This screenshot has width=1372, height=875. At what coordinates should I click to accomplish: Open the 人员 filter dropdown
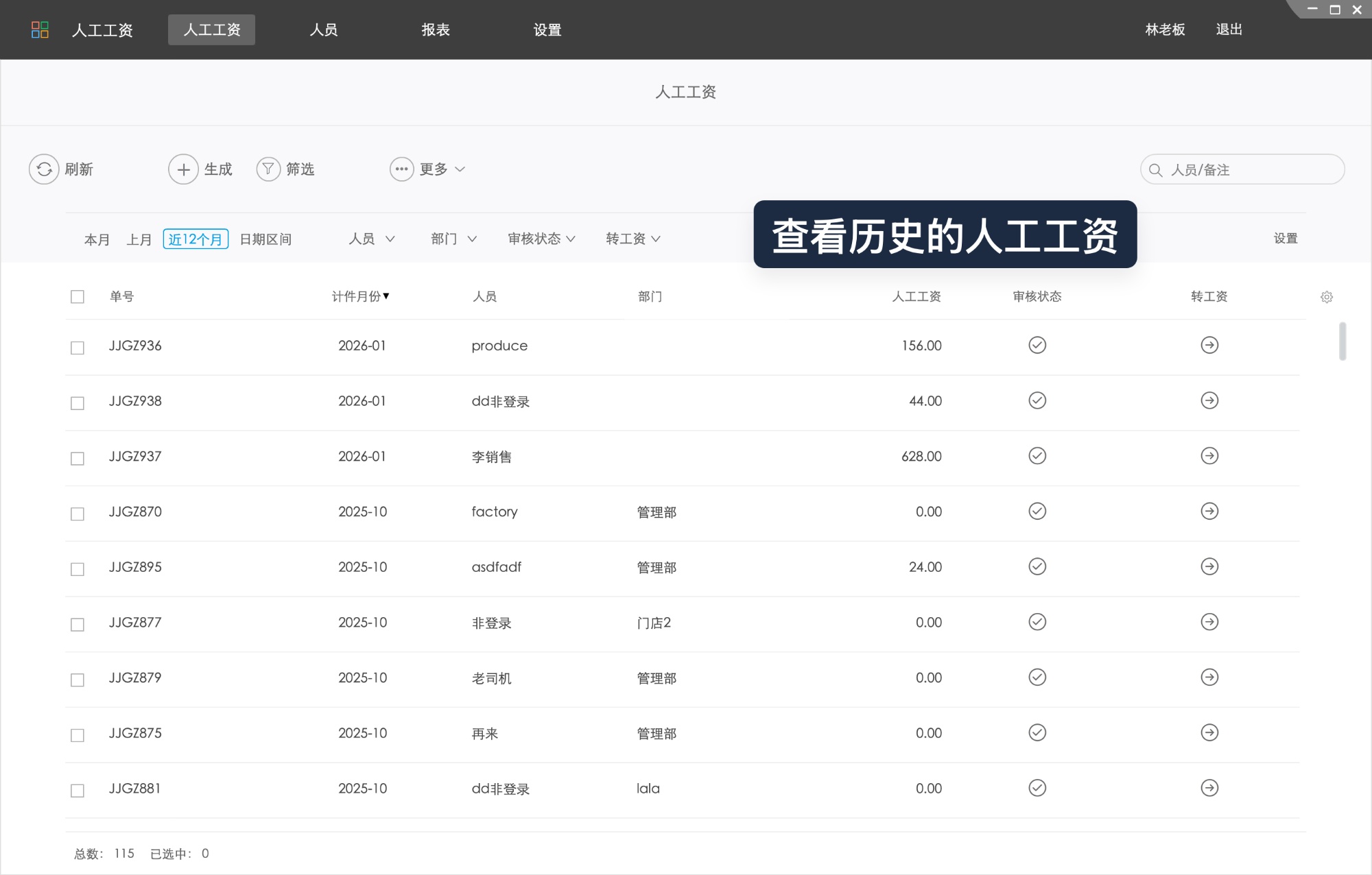point(371,239)
